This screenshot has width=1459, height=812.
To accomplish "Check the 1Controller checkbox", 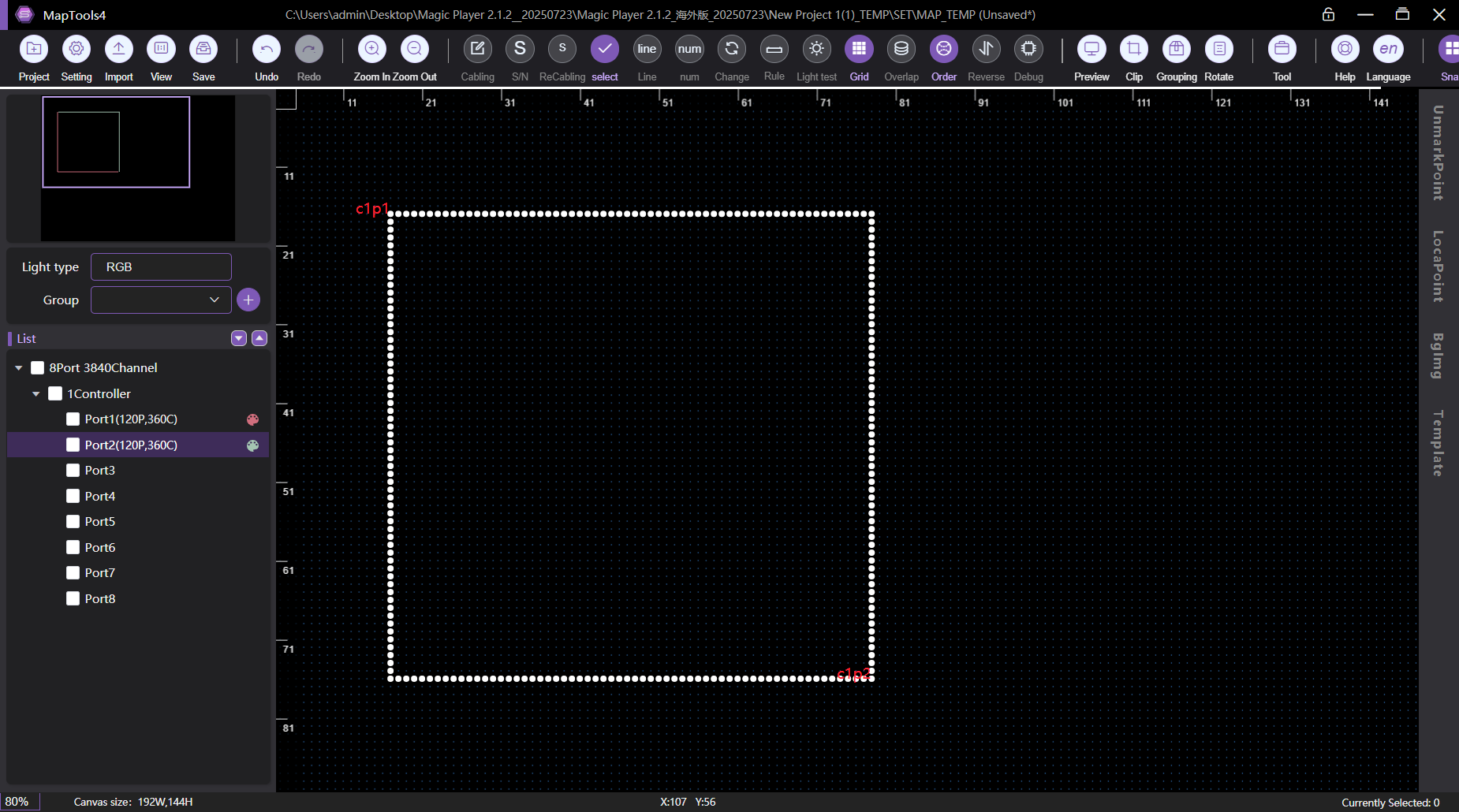I will pyautogui.click(x=55, y=393).
